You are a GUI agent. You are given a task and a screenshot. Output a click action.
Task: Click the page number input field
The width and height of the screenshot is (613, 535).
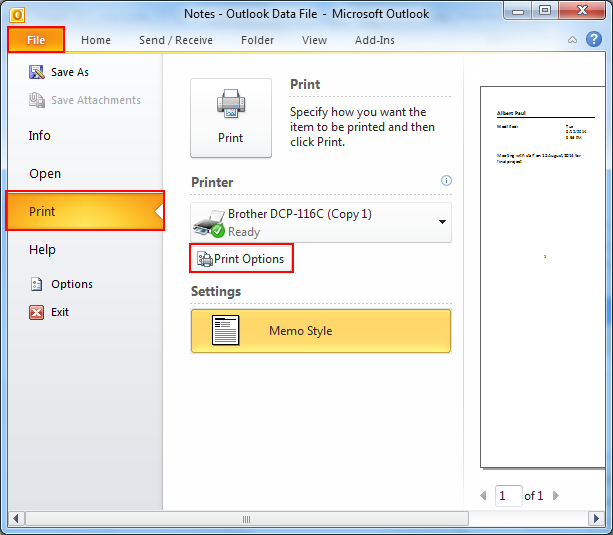click(x=508, y=496)
